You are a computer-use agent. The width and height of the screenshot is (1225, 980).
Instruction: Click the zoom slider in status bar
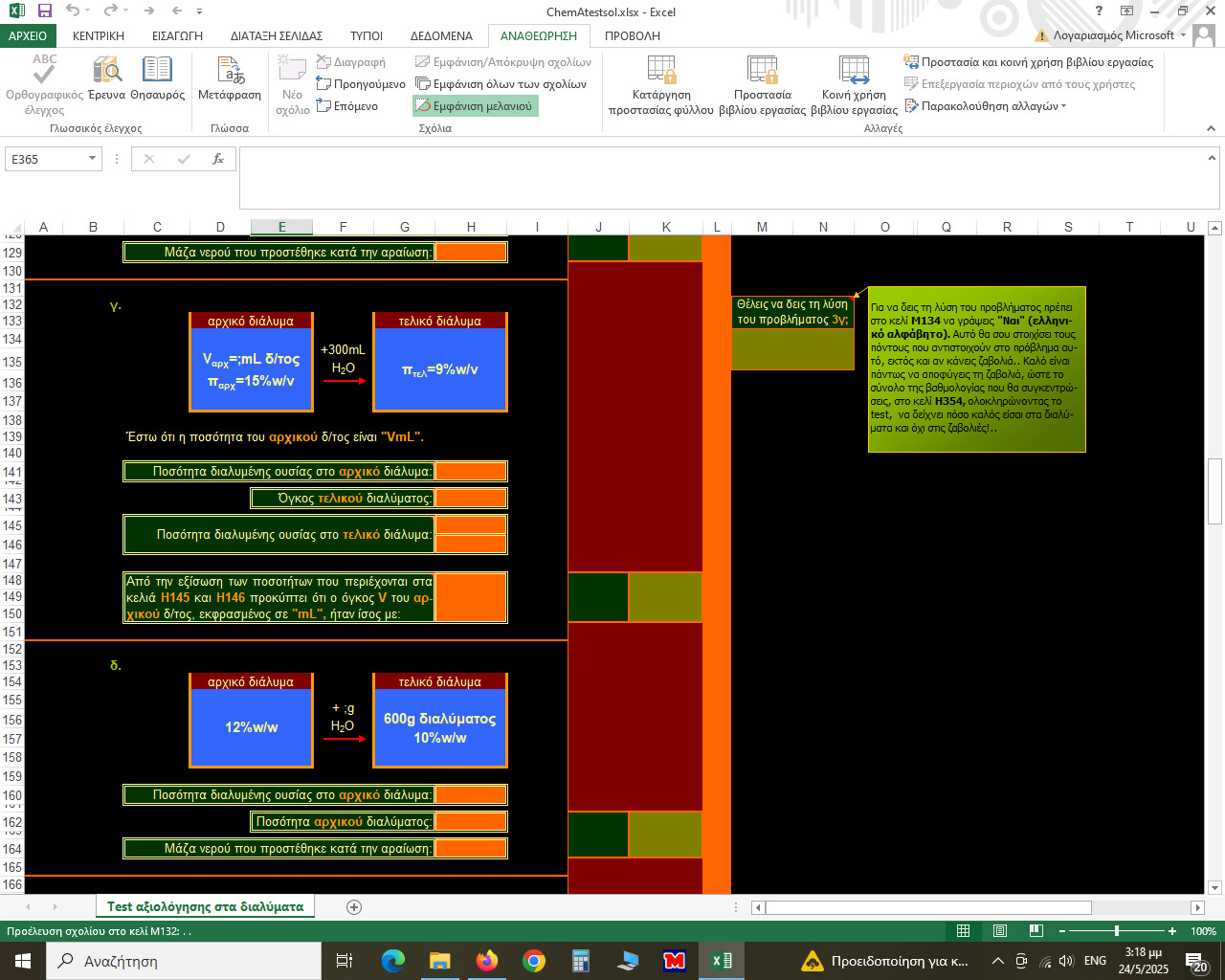(x=1116, y=931)
